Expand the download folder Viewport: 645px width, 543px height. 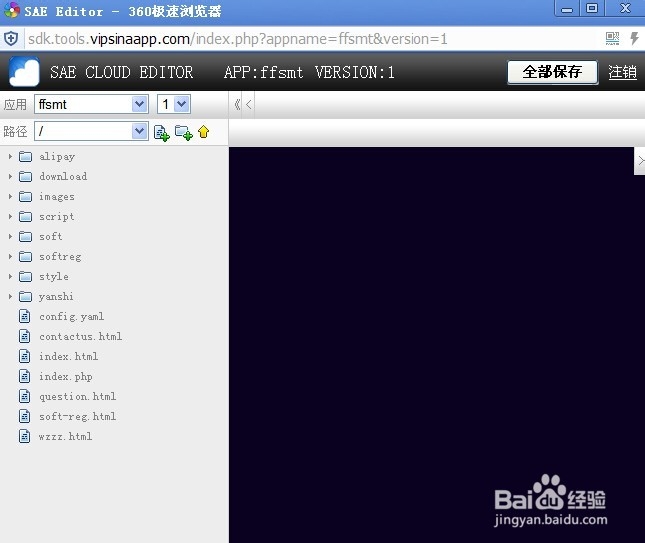tap(10, 176)
